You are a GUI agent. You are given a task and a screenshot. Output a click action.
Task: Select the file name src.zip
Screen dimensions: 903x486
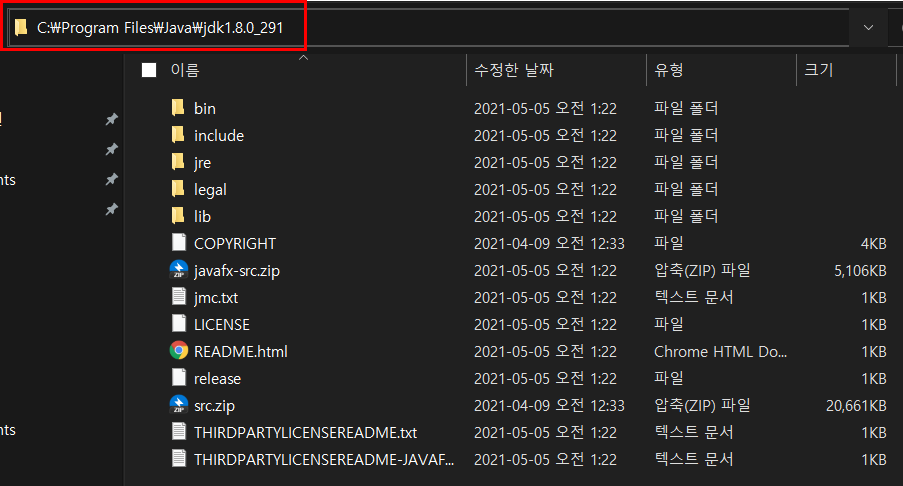click(x=214, y=406)
